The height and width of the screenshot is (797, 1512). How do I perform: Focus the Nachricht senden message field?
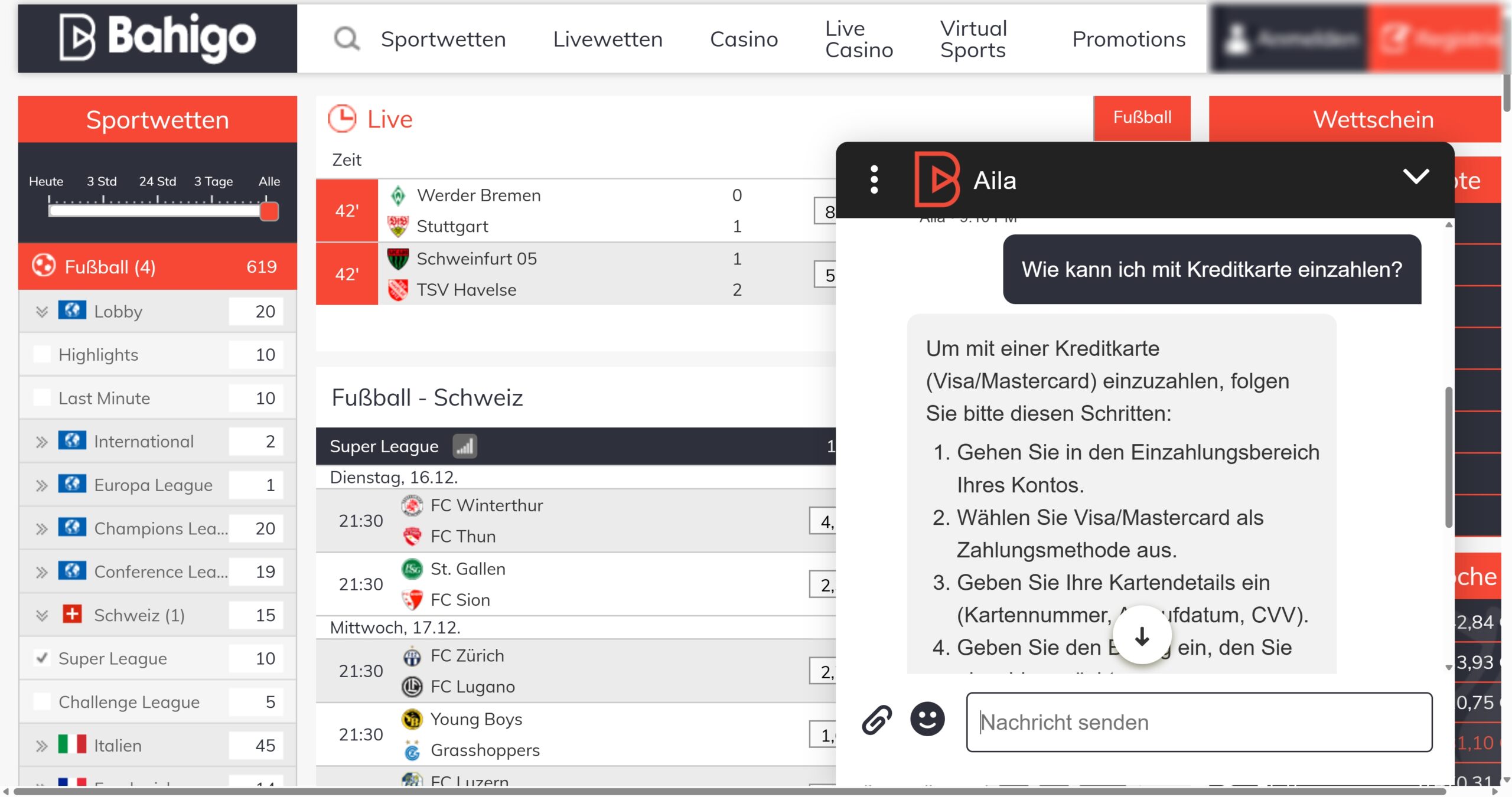coord(1199,722)
